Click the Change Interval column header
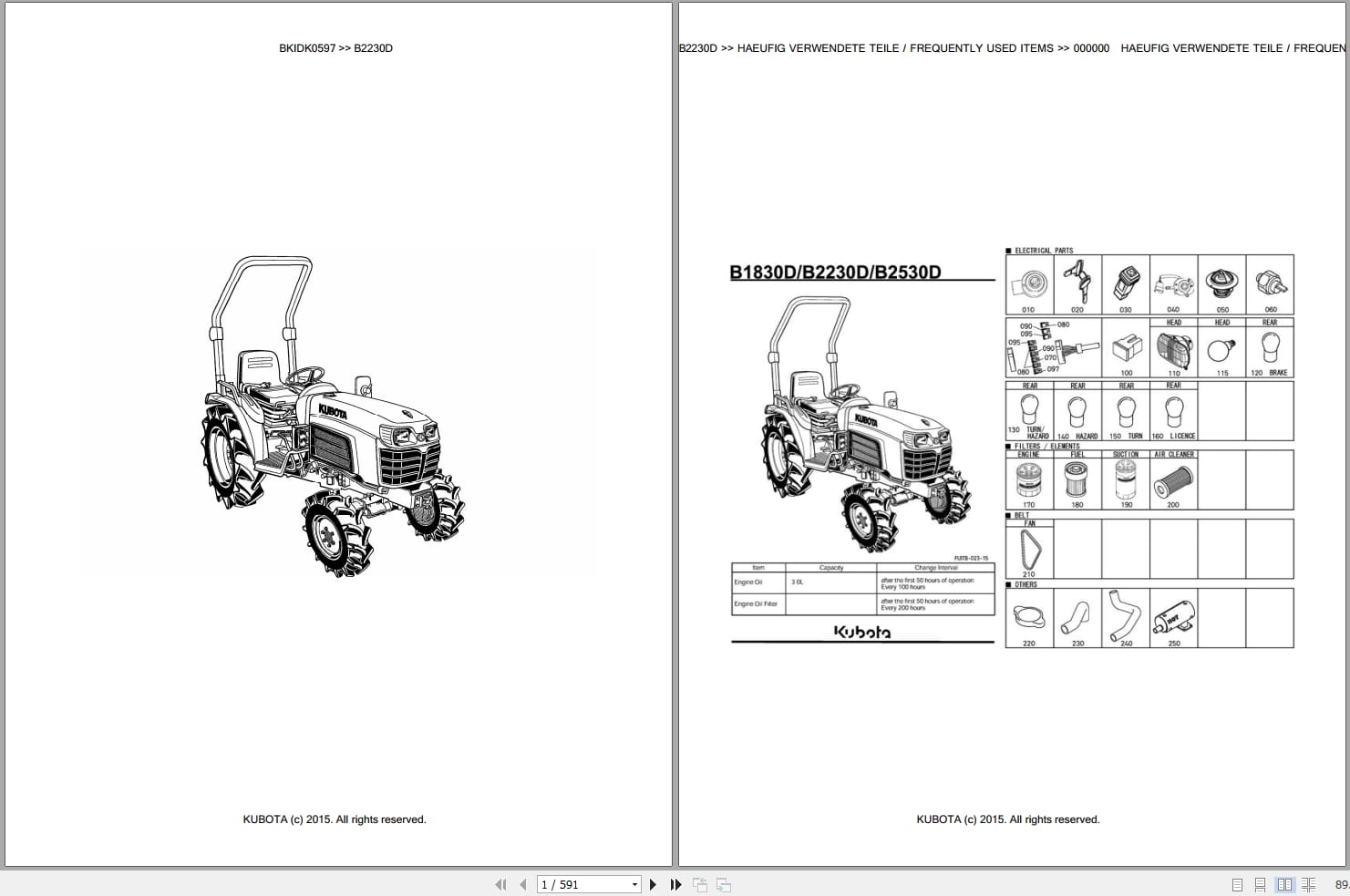 click(x=936, y=568)
